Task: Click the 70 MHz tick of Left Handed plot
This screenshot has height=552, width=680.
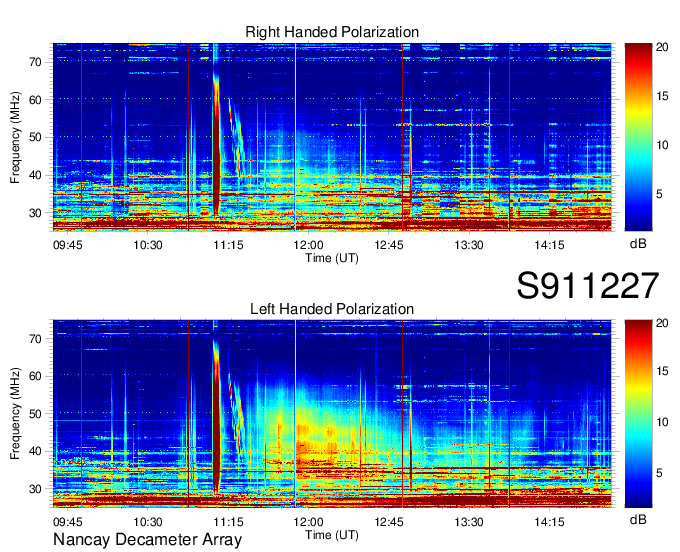Action: tap(36, 339)
